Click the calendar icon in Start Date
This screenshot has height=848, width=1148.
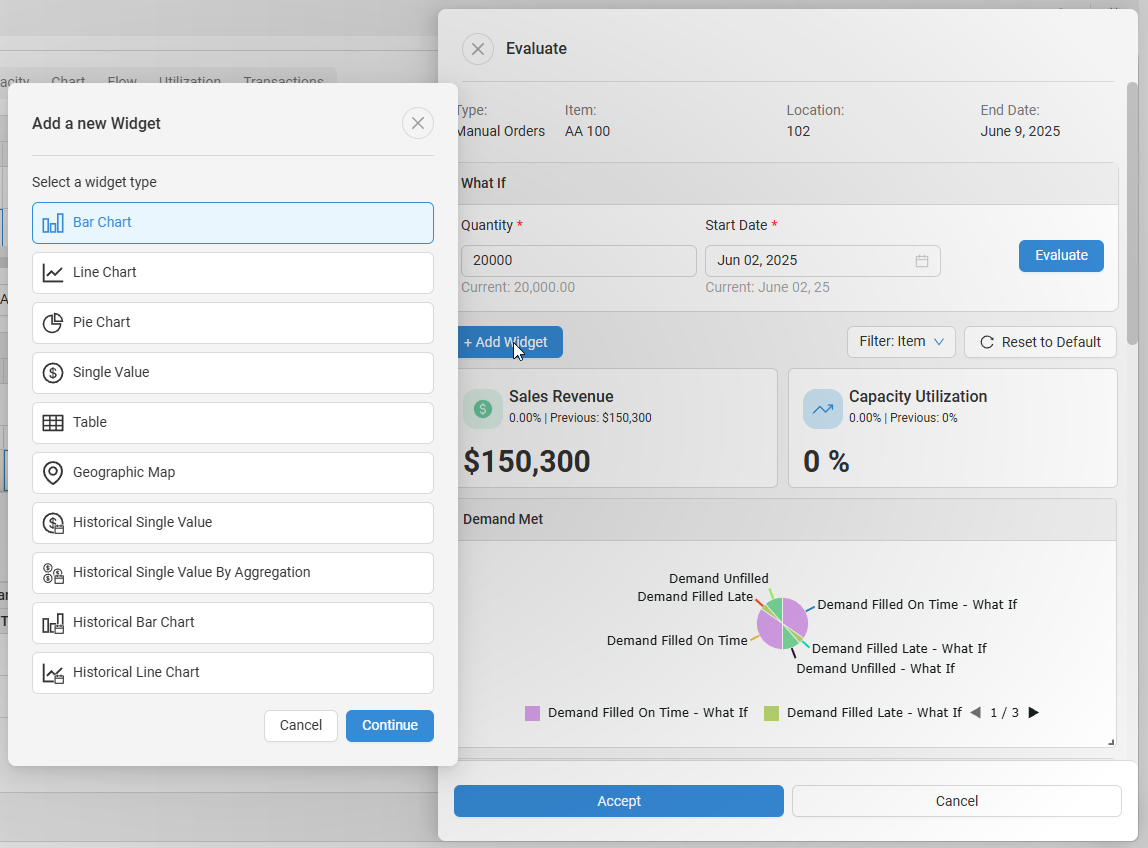click(922, 261)
